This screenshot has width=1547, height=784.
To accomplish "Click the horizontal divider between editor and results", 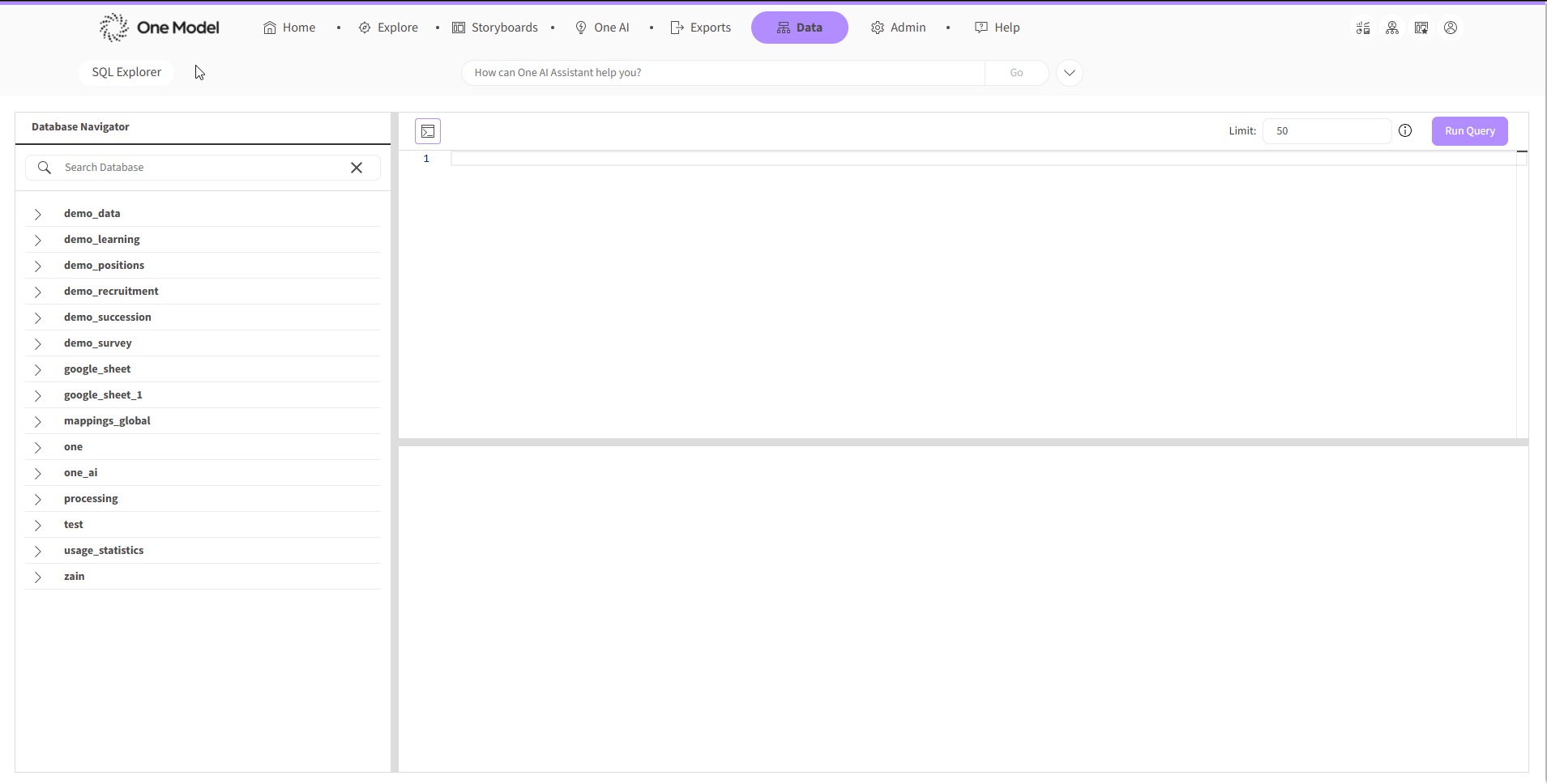I will [x=963, y=442].
